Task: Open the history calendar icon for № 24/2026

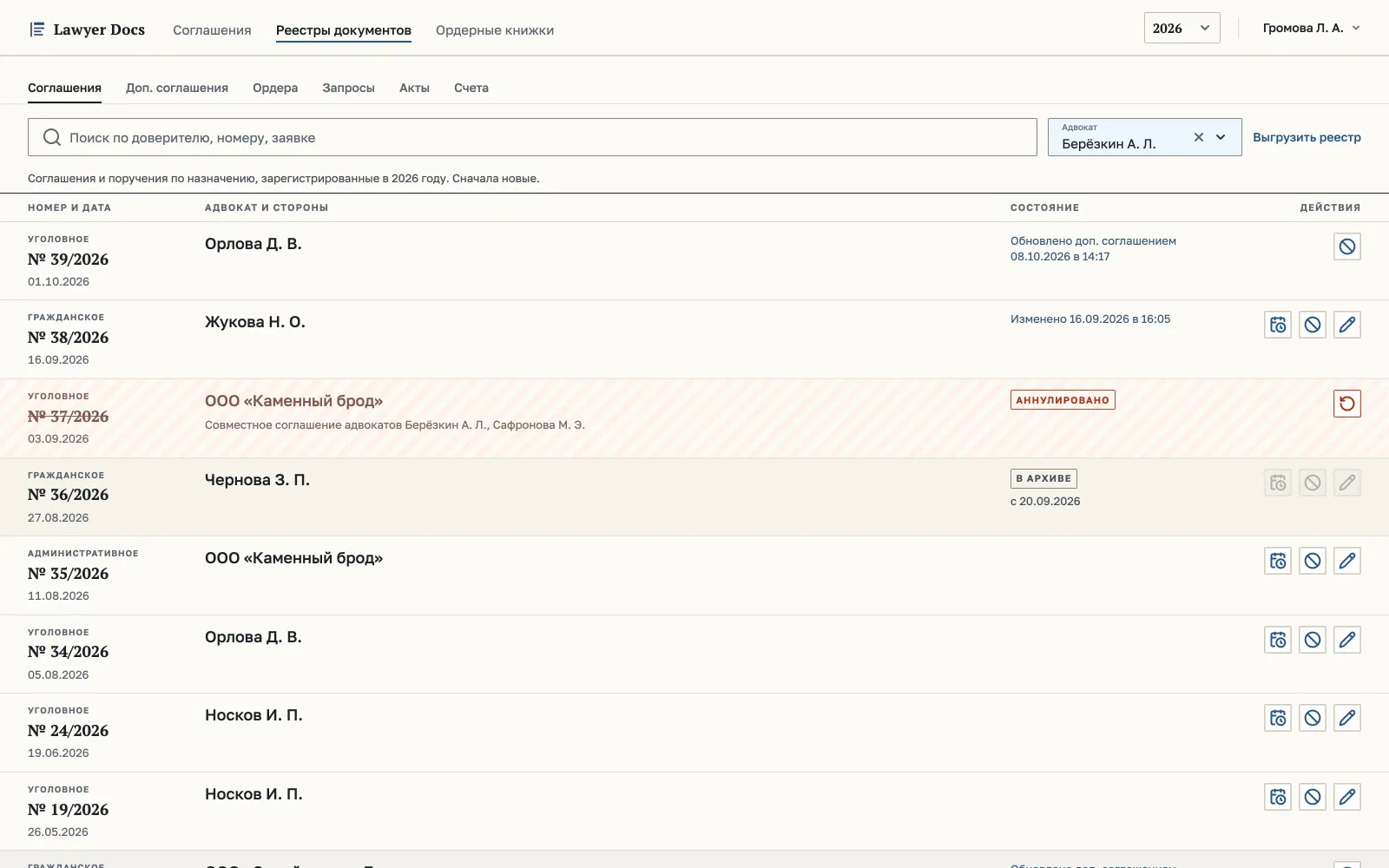Action: click(x=1278, y=718)
